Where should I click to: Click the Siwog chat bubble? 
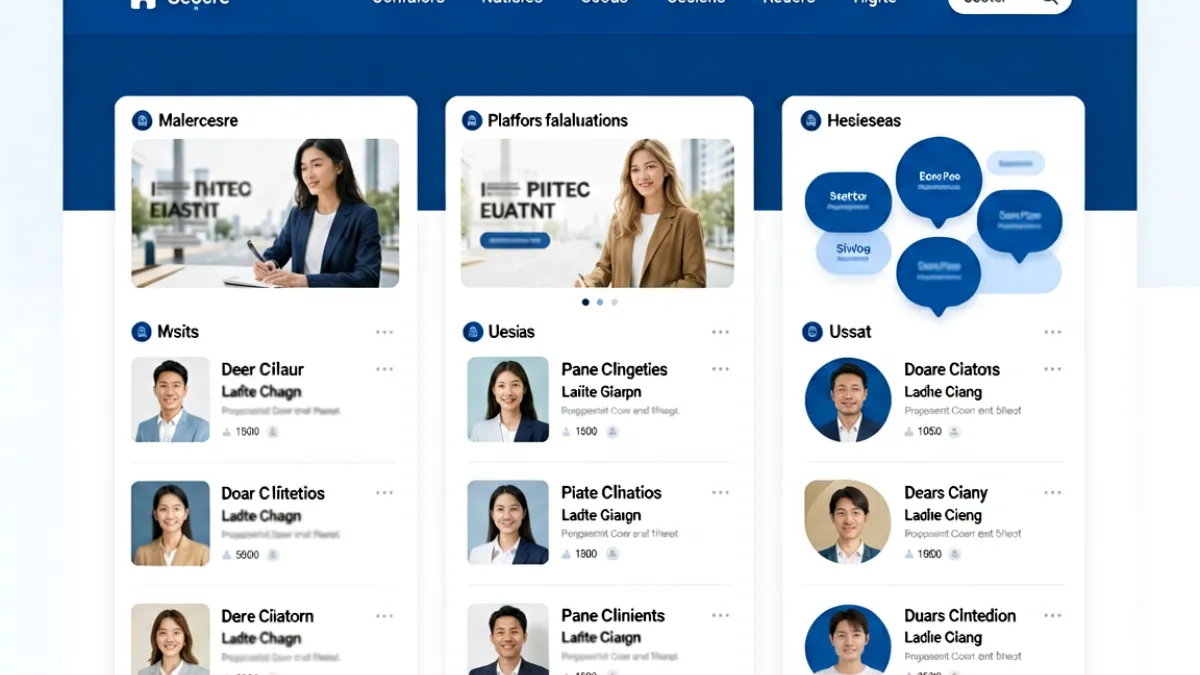(853, 251)
